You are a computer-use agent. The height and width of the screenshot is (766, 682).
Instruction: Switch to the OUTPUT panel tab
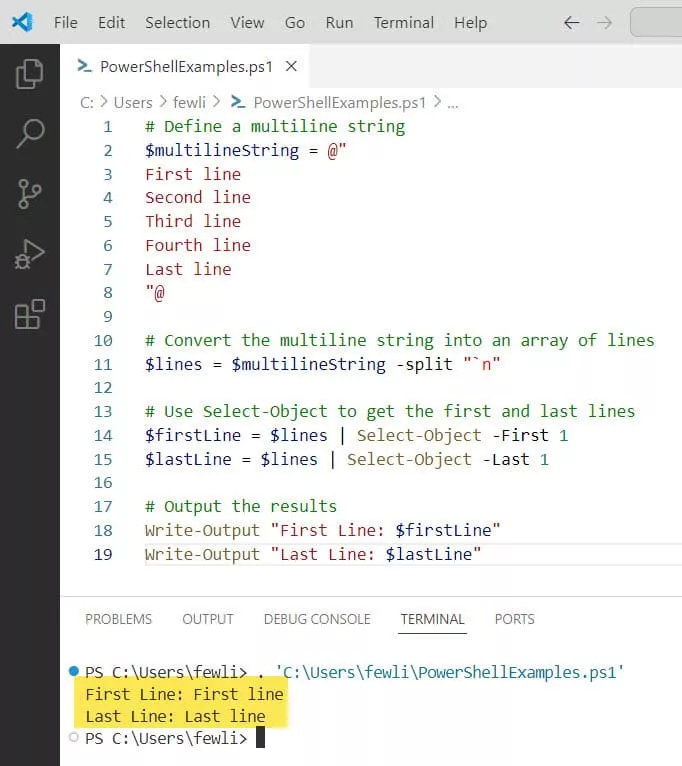click(208, 619)
